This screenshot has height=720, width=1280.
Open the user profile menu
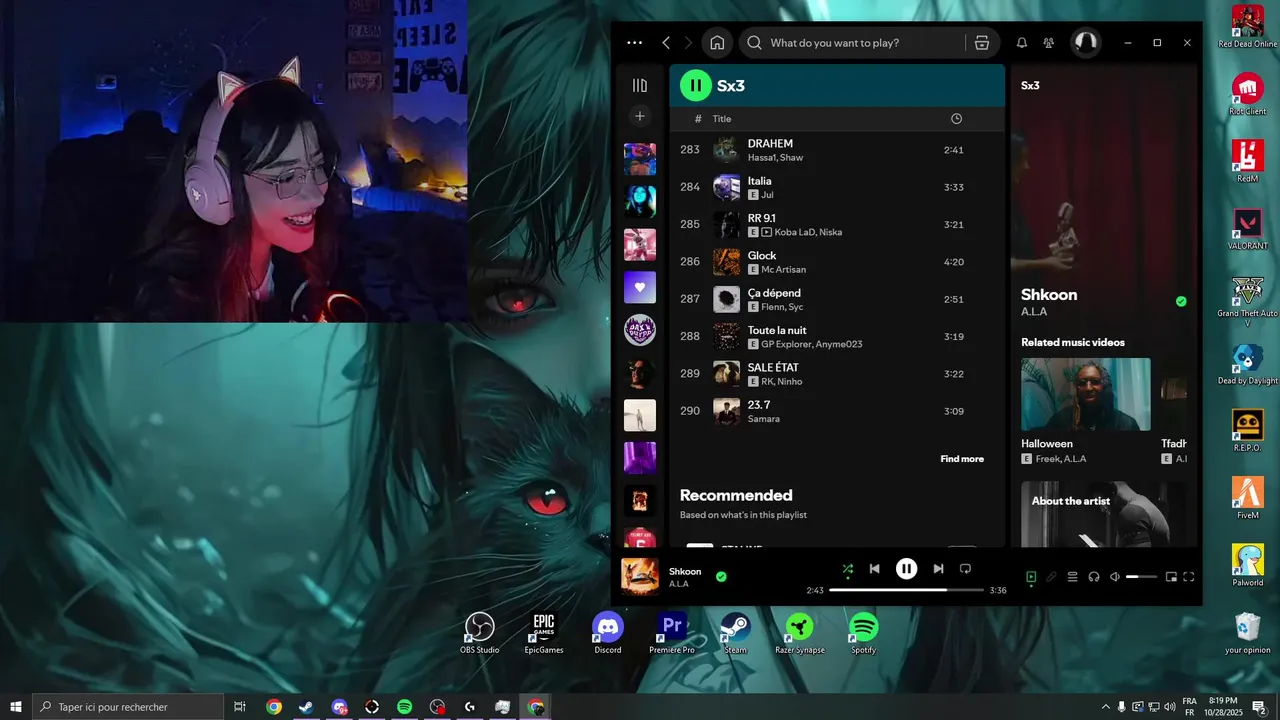click(x=1085, y=43)
